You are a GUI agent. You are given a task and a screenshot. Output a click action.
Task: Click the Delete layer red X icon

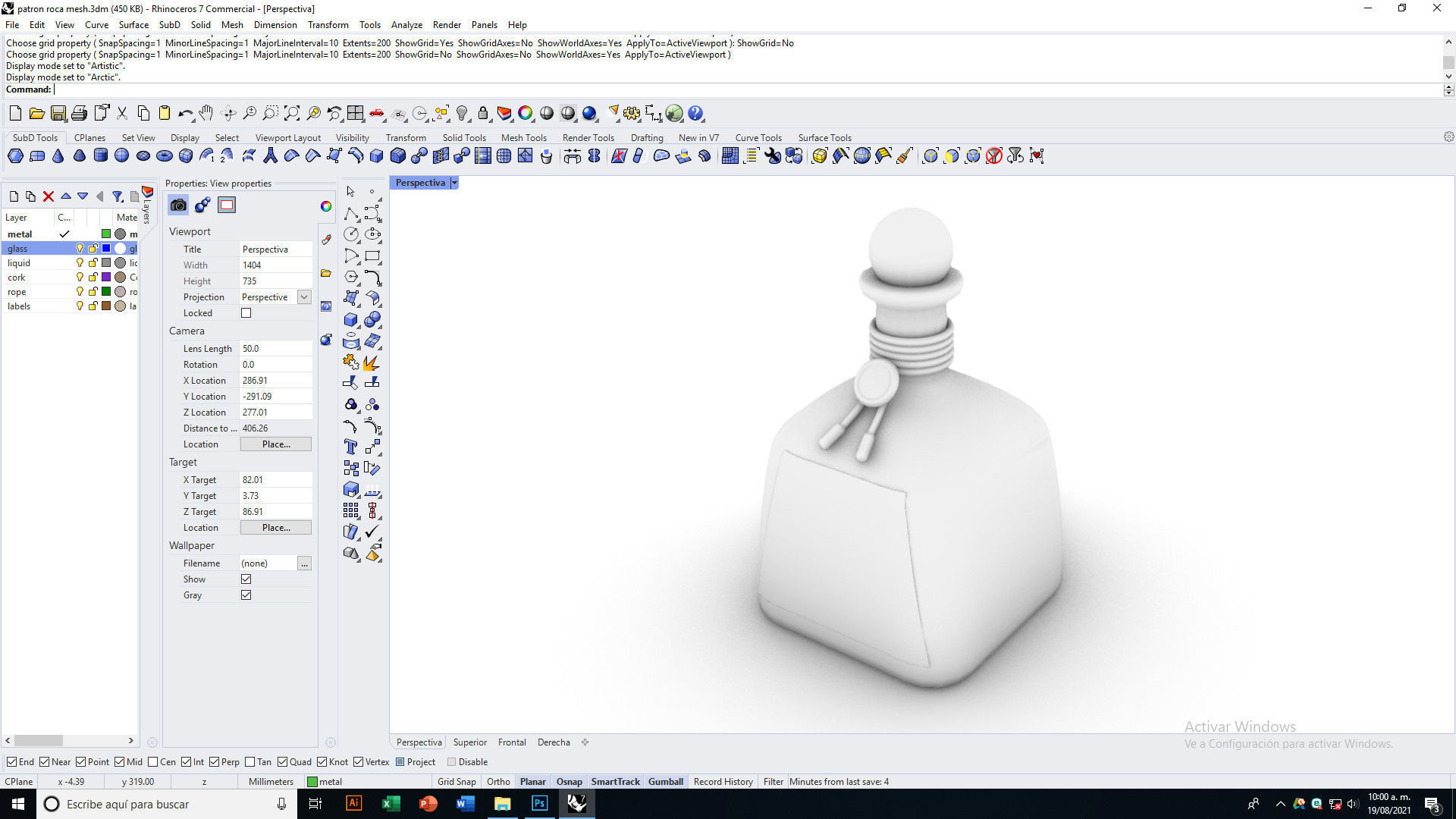tap(49, 196)
